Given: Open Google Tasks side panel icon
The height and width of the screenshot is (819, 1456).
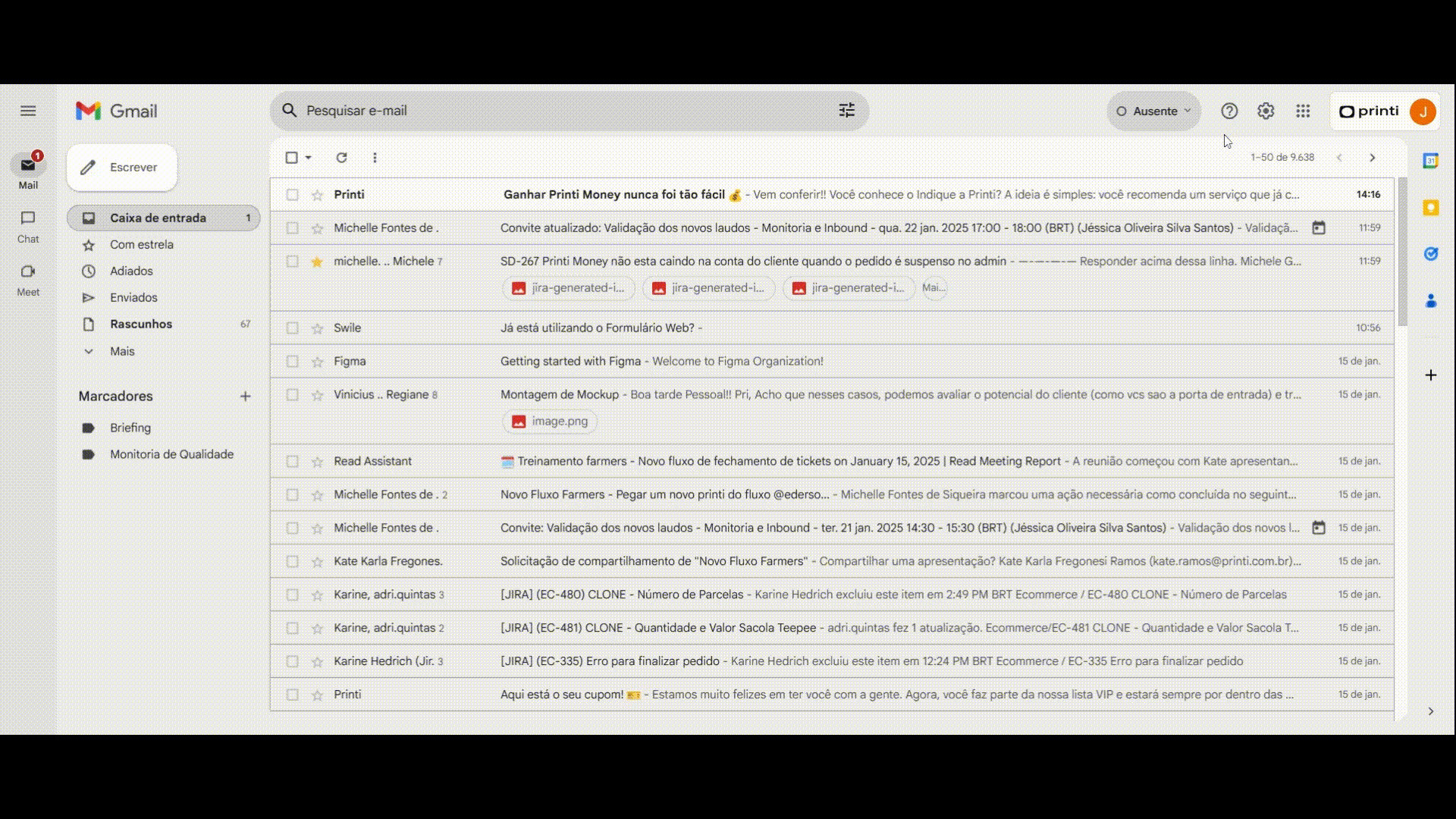Looking at the screenshot, I should (x=1430, y=254).
